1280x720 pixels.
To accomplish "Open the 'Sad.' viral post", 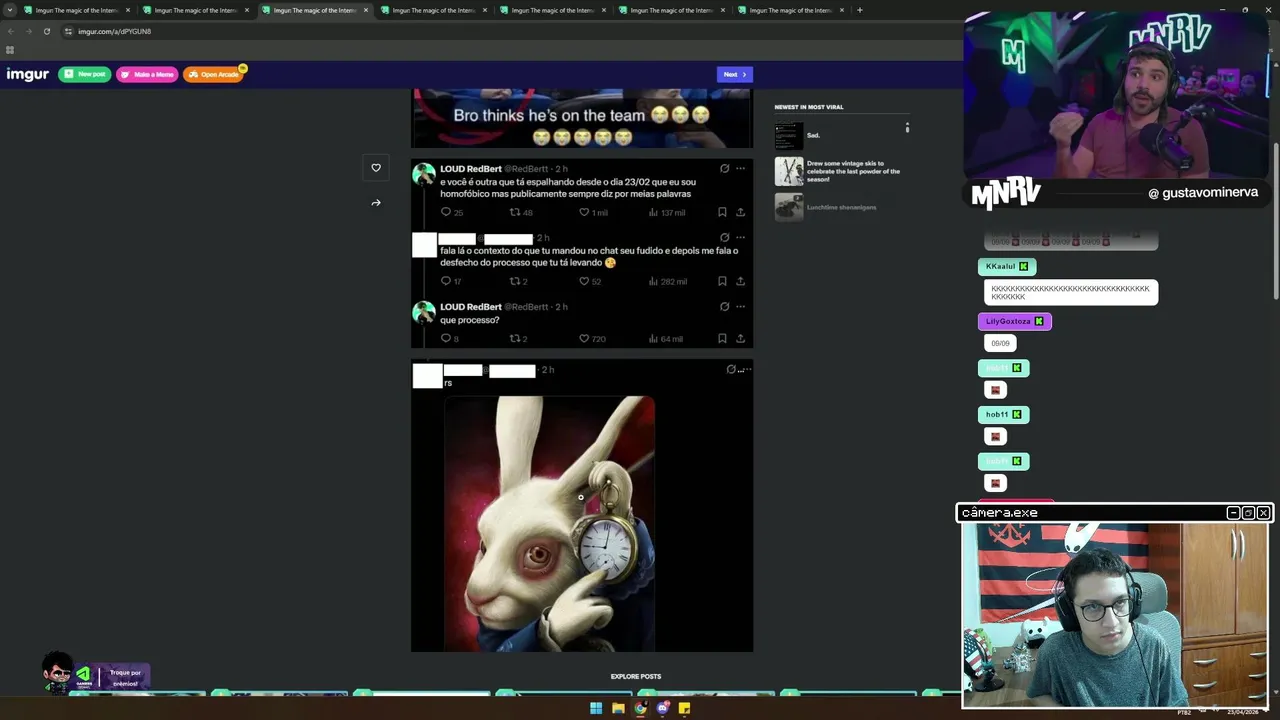I will [x=813, y=135].
